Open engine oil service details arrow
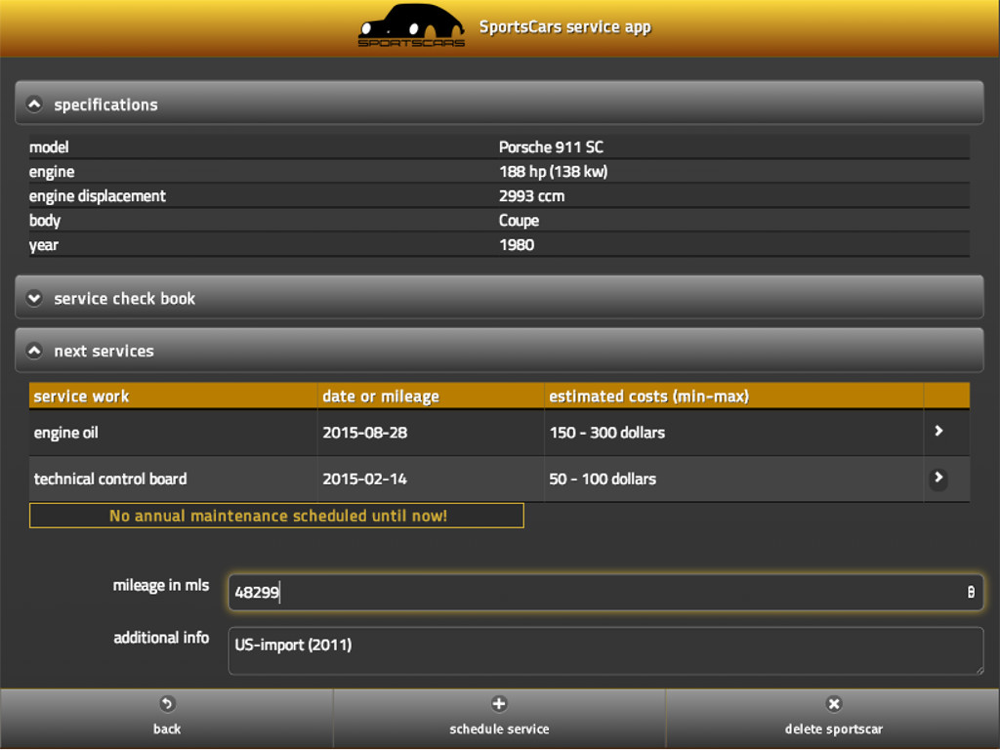 938,431
